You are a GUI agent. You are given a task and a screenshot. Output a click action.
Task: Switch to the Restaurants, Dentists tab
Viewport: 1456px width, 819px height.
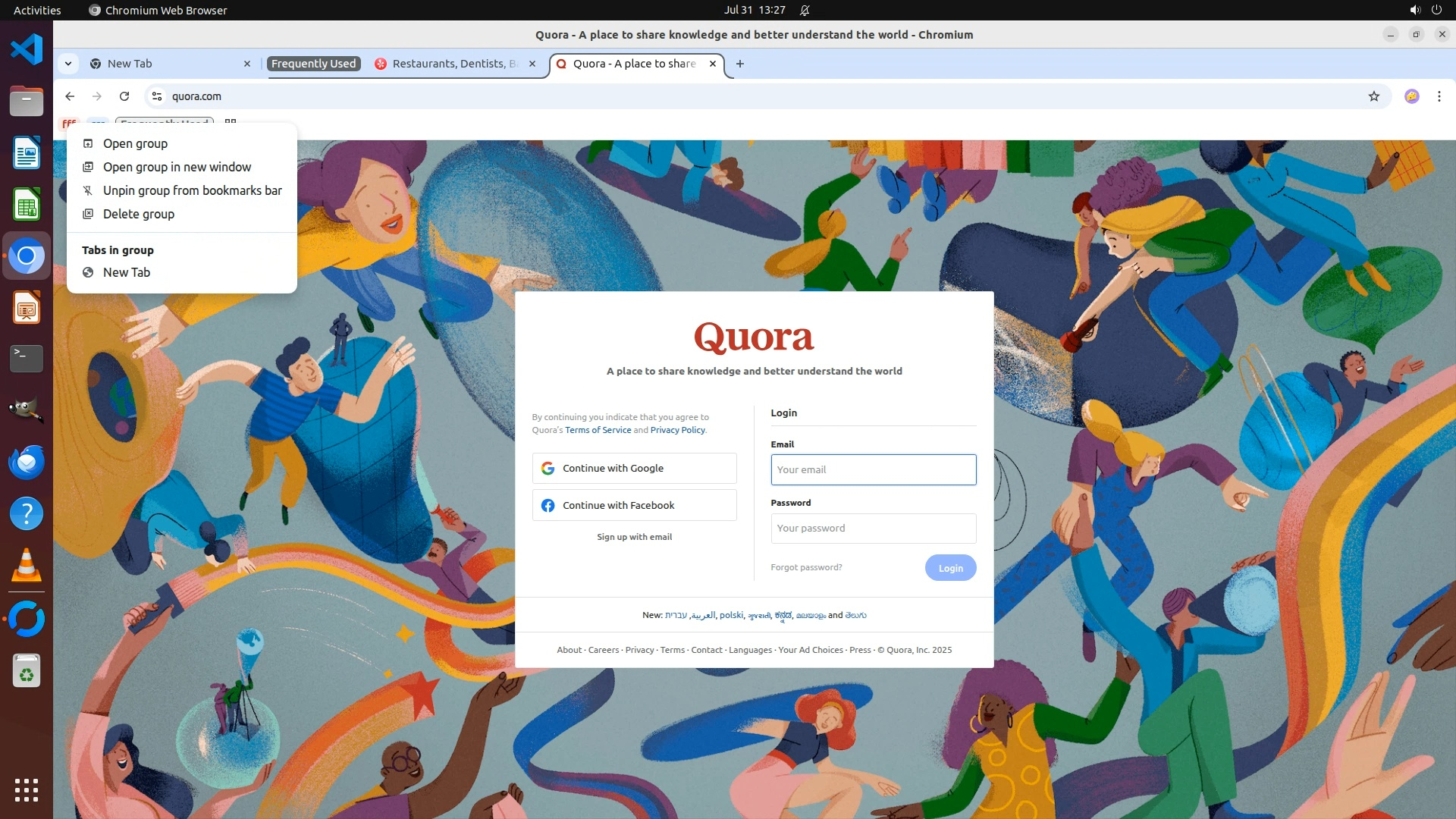coord(453,64)
